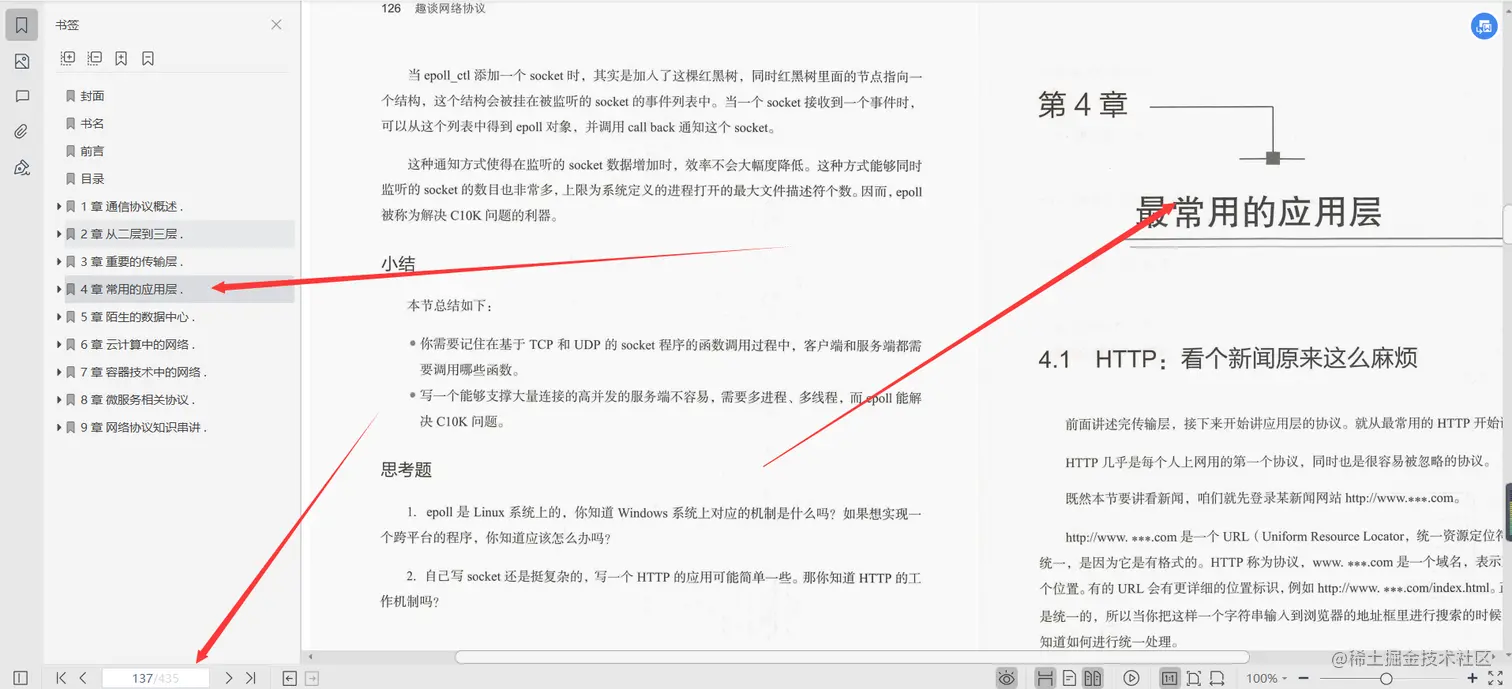Image resolution: width=1512 pixels, height=689 pixels.
Task: Add a new bookmark for current page
Action: (x=121, y=58)
